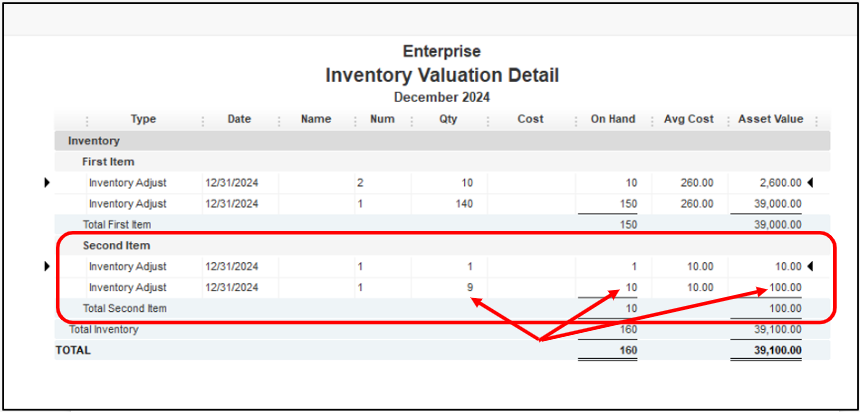
Task: Click the column divider handle between Type and Date
Action: click(x=203, y=120)
